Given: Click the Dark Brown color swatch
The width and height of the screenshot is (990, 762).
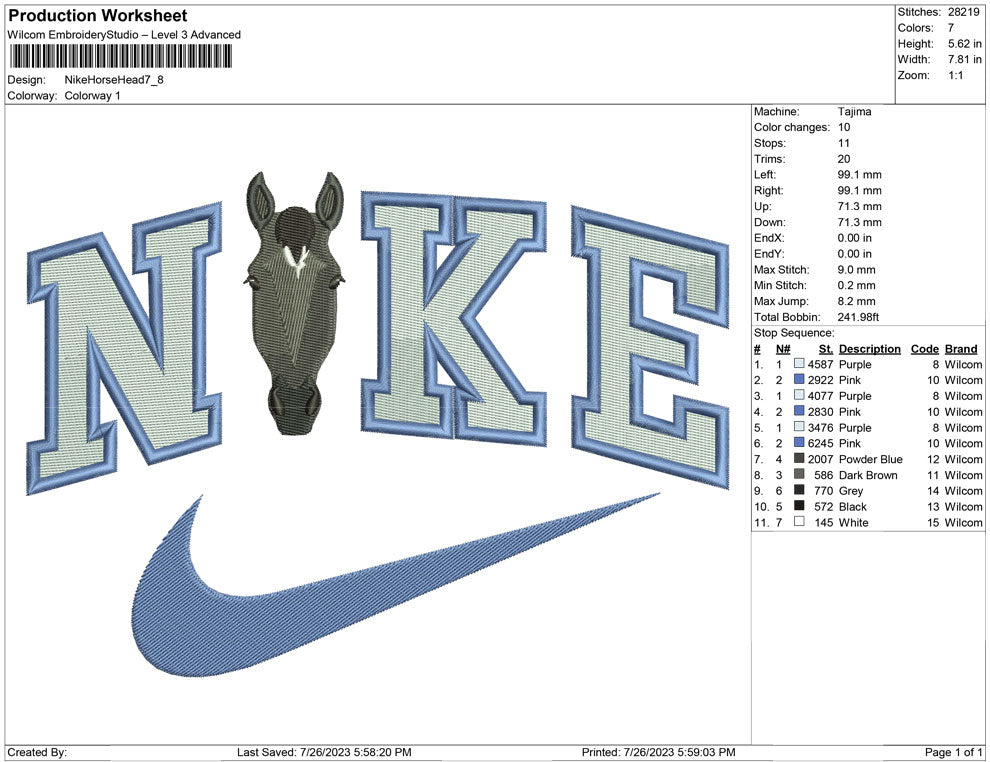Looking at the screenshot, I should 799,474.
